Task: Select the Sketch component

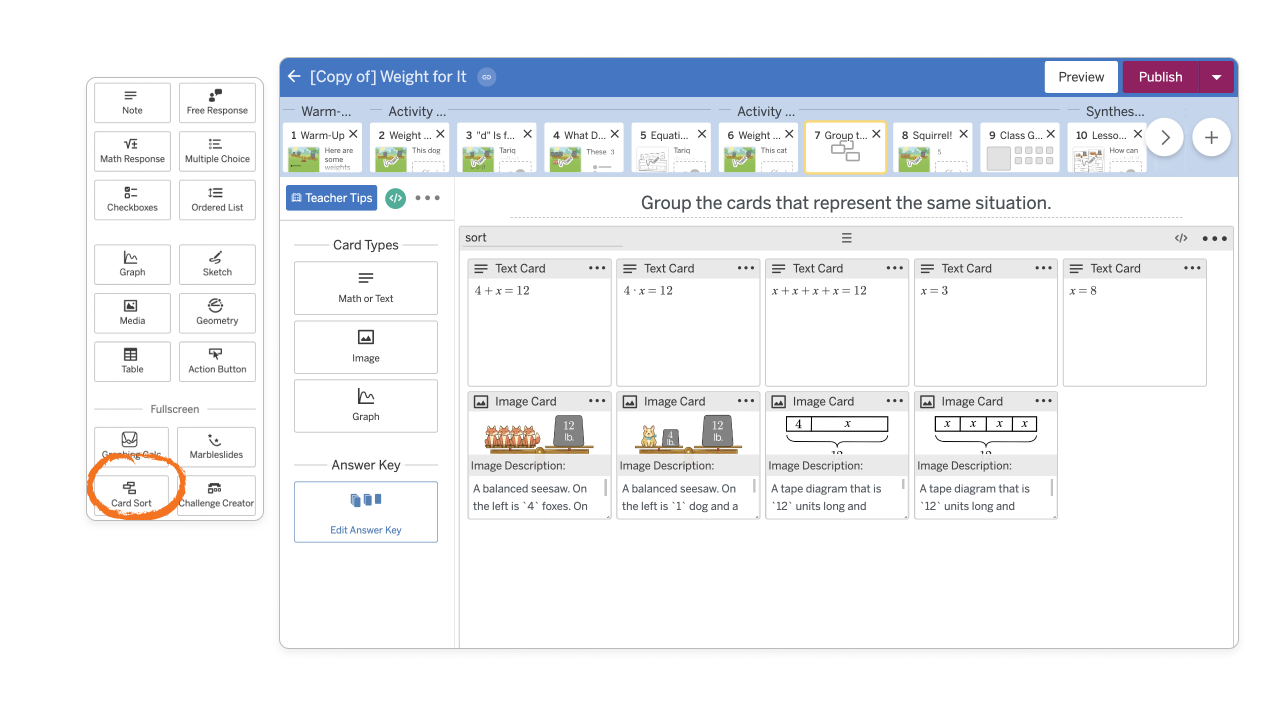Action: coord(217,264)
